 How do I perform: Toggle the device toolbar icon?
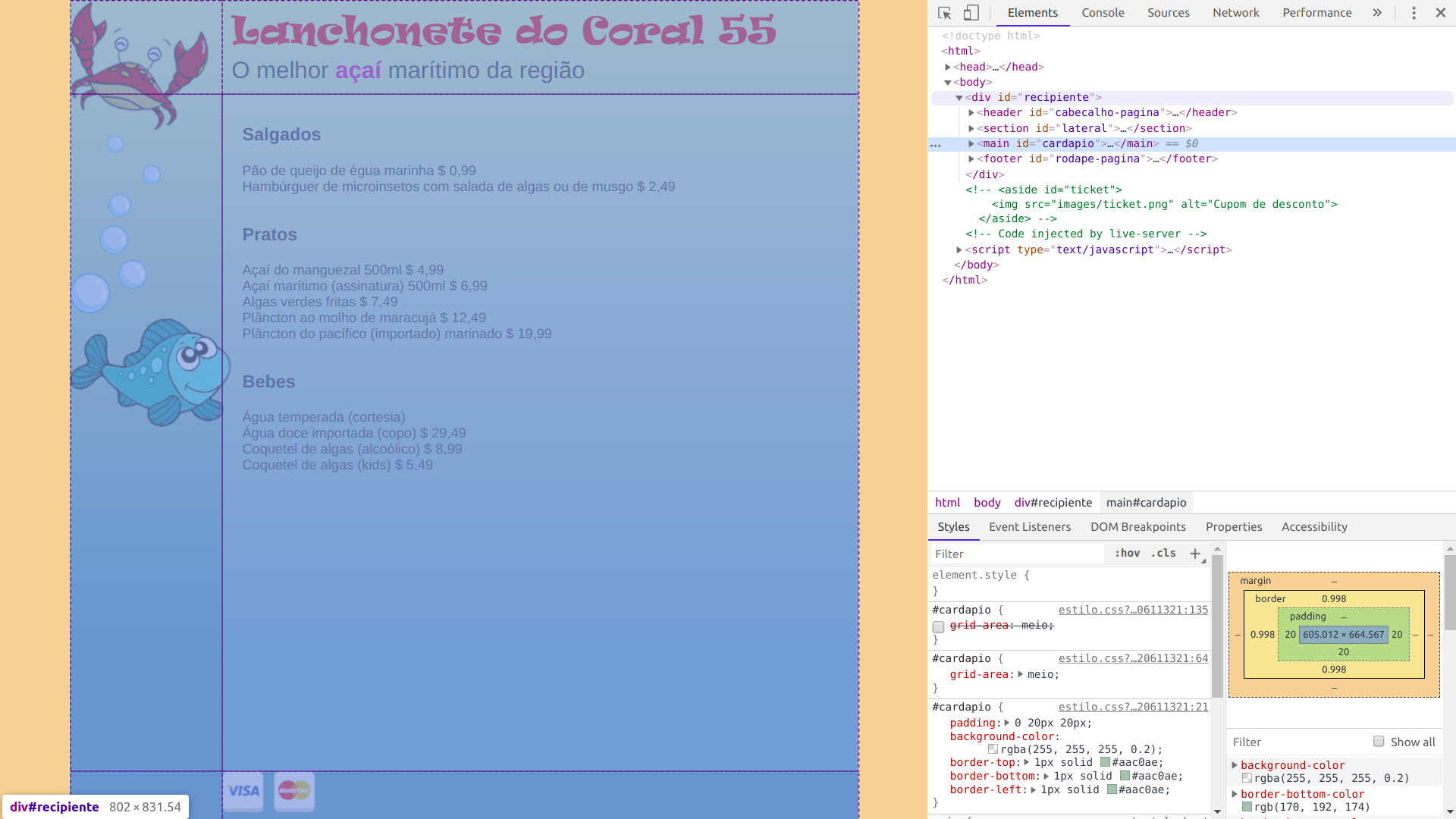[x=971, y=13]
